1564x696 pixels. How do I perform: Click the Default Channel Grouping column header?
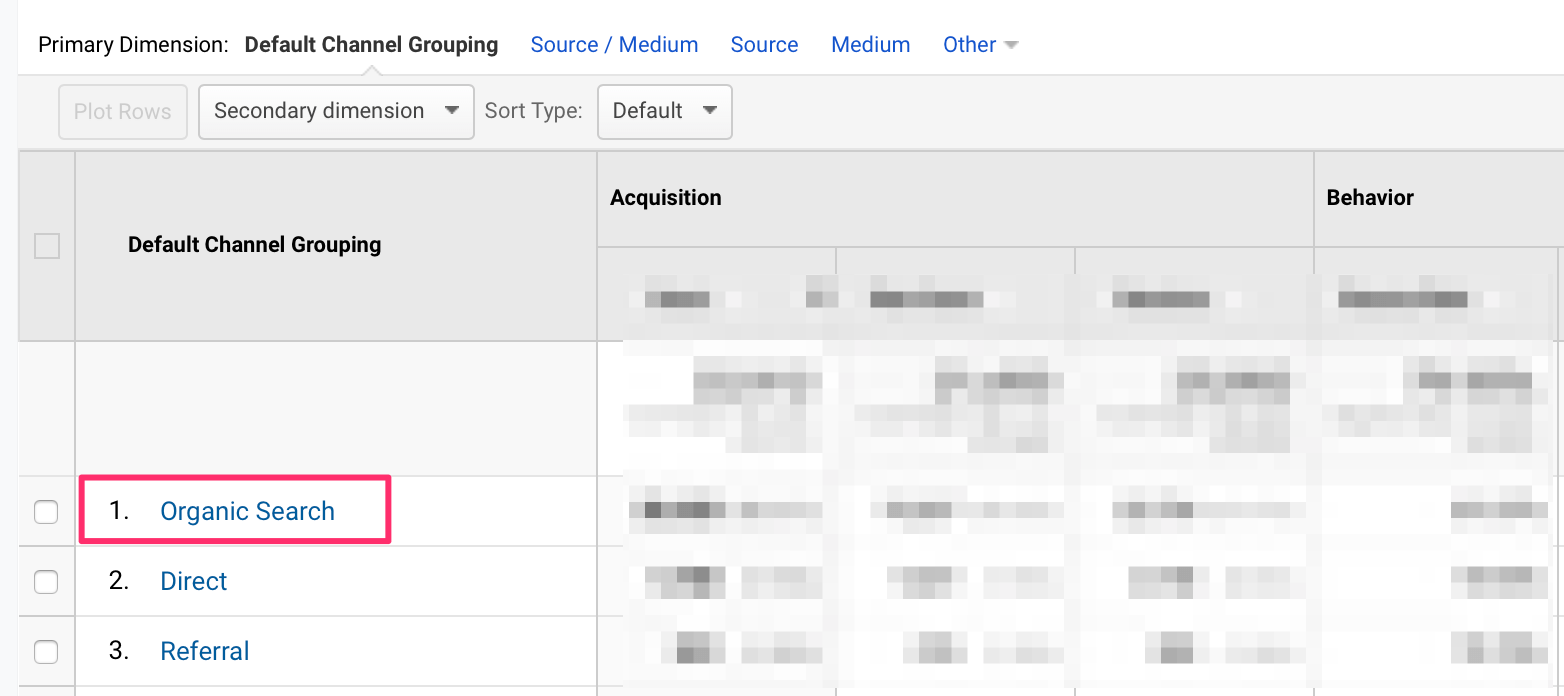(x=254, y=245)
